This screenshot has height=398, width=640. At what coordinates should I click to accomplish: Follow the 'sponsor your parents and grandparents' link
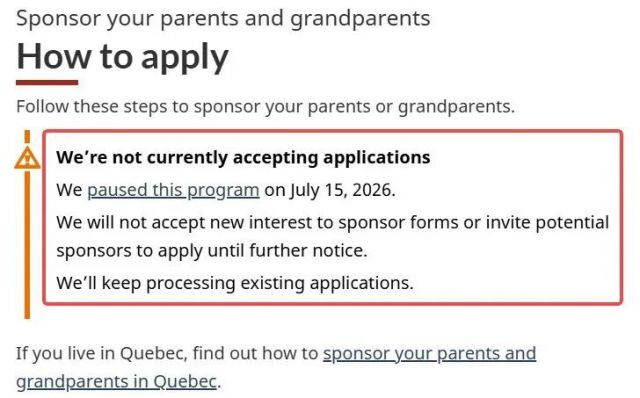[x=429, y=354]
